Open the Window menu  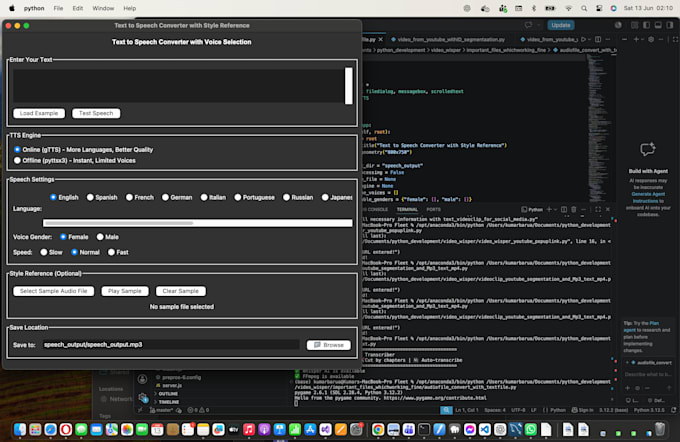point(103,8)
